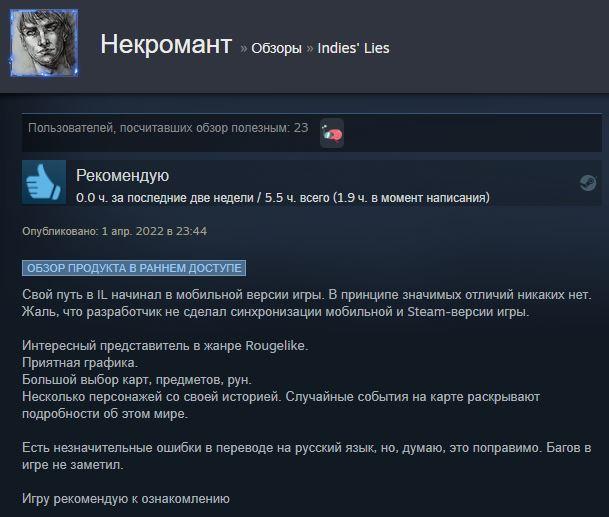This screenshot has width=609, height=517.
Task: Click the Steam logo purchase icon
Action: (x=588, y=183)
